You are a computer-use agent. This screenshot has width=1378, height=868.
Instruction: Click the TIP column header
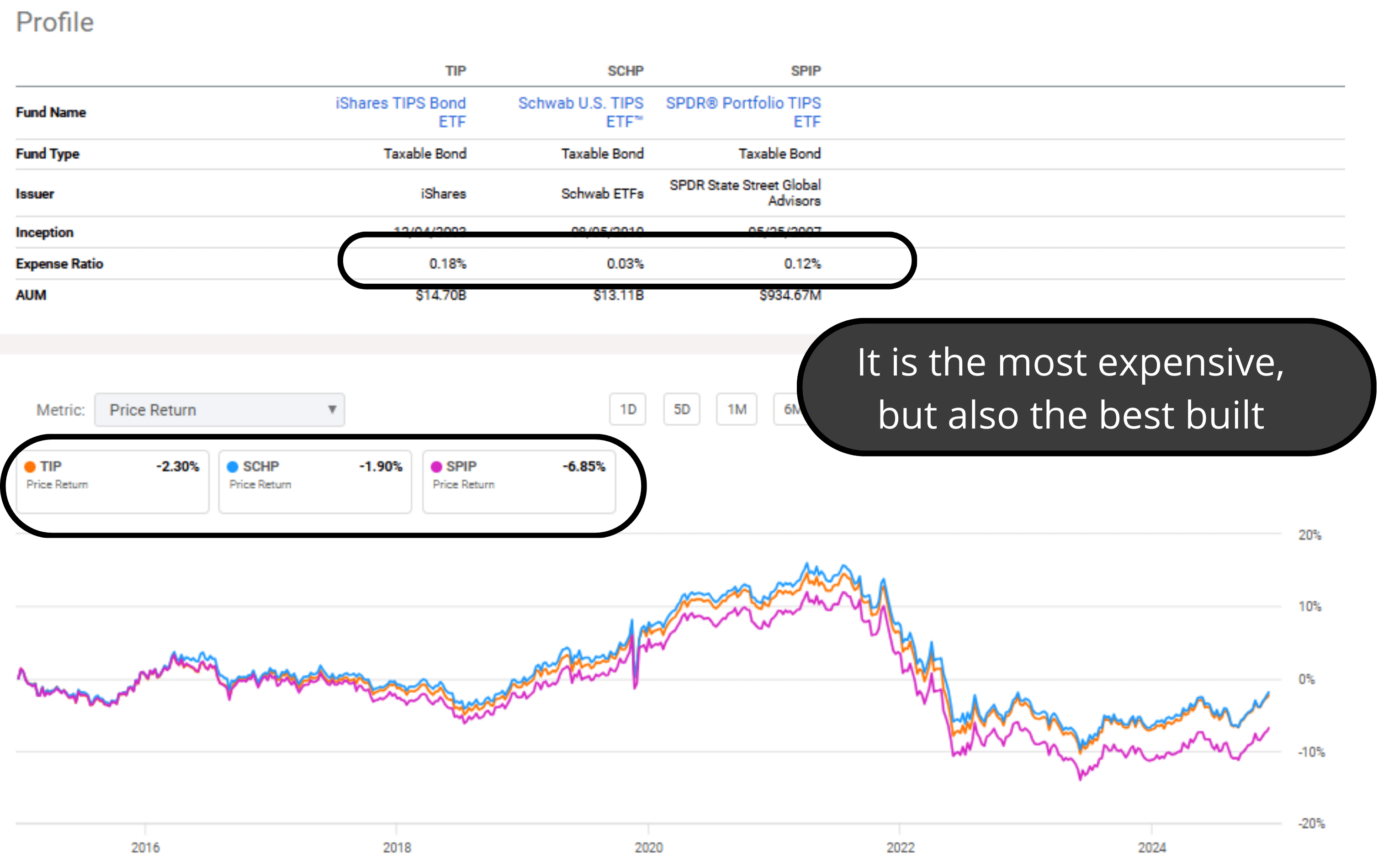456,71
